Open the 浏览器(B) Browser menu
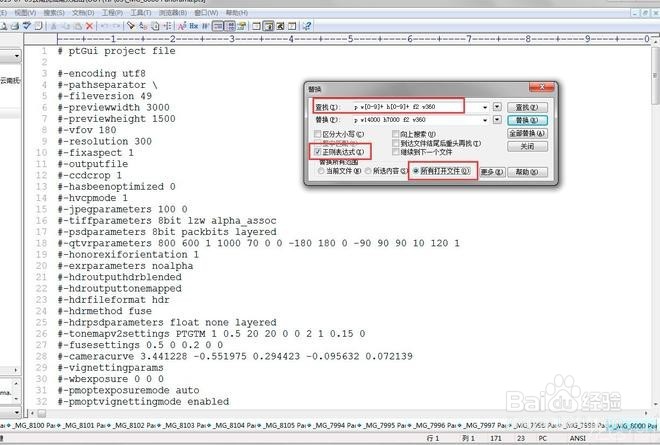660x445 pixels. tap(173, 13)
